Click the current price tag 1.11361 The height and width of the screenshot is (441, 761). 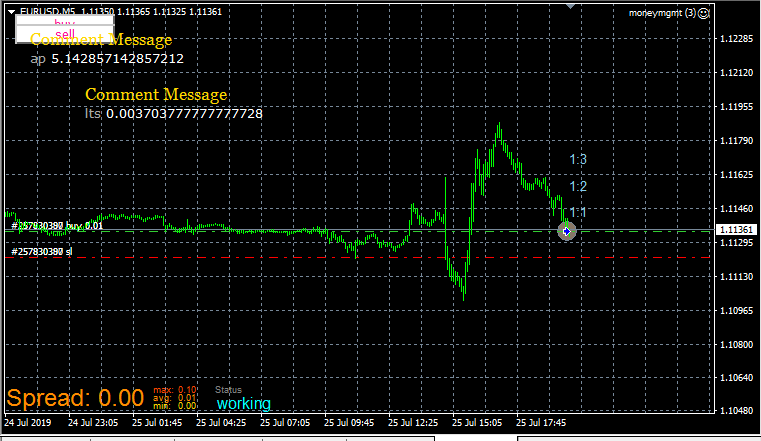tap(736, 229)
